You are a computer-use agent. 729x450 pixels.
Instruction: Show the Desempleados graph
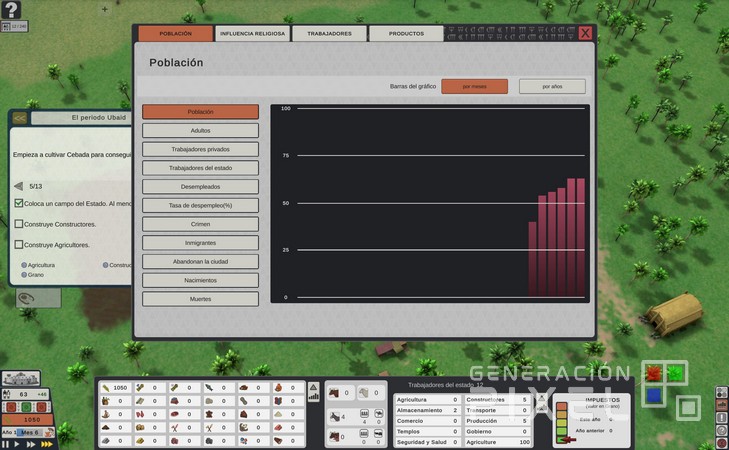pyautogui.click(x=200, y=187)
